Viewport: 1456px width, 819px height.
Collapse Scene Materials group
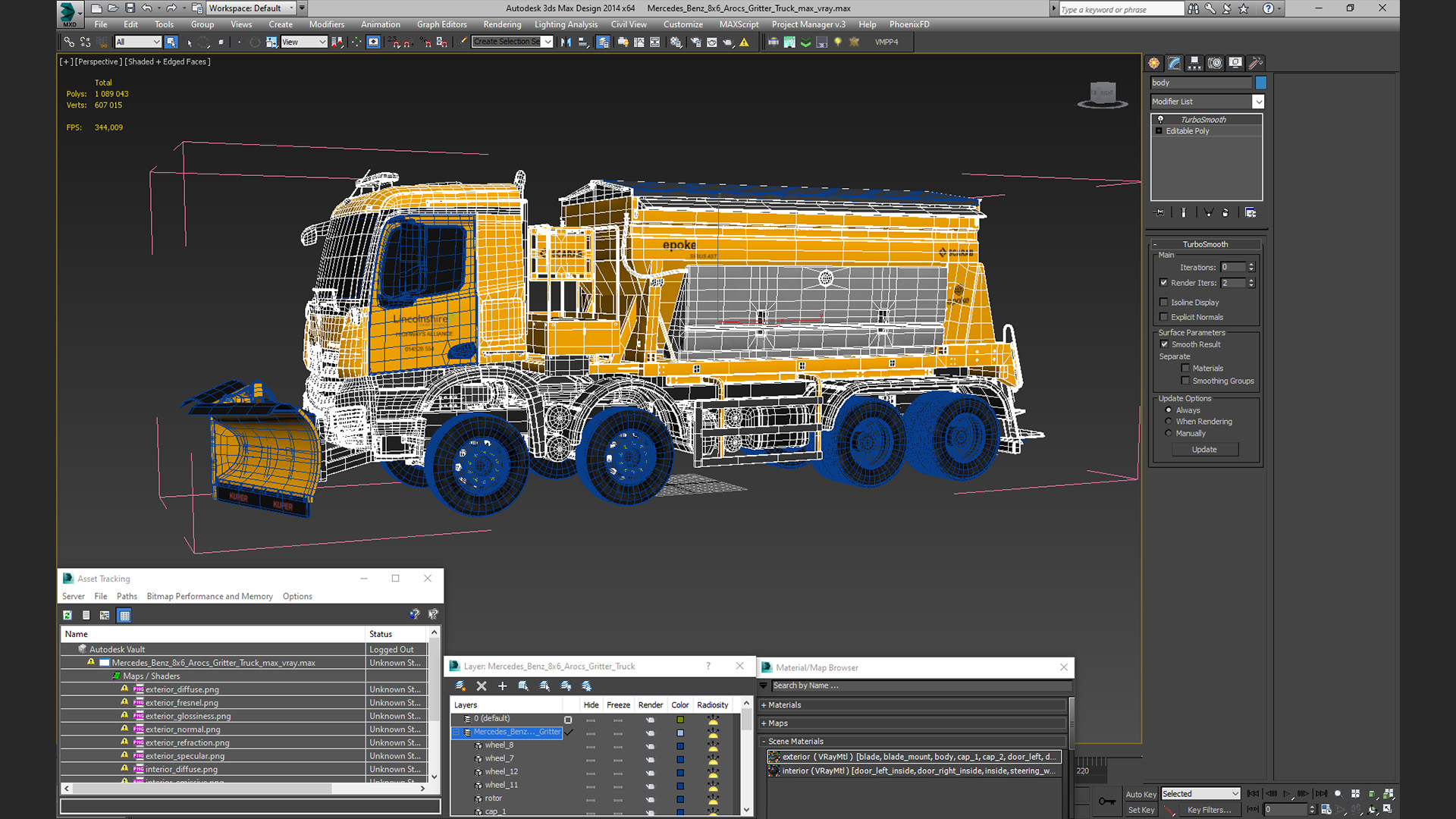[x=764, y=742]
